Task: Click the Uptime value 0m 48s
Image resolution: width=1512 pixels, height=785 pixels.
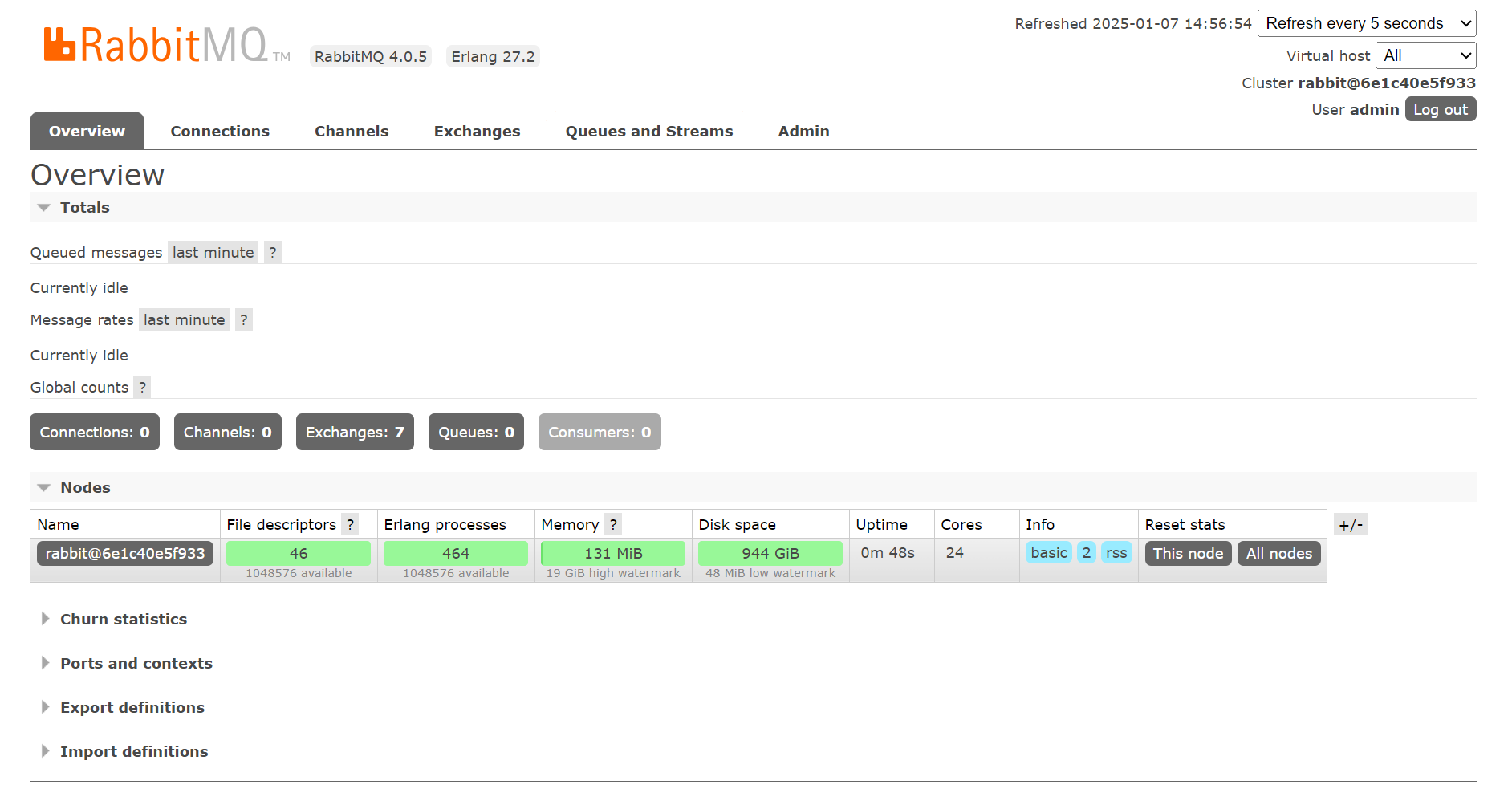Action: [x=888, y=552]
